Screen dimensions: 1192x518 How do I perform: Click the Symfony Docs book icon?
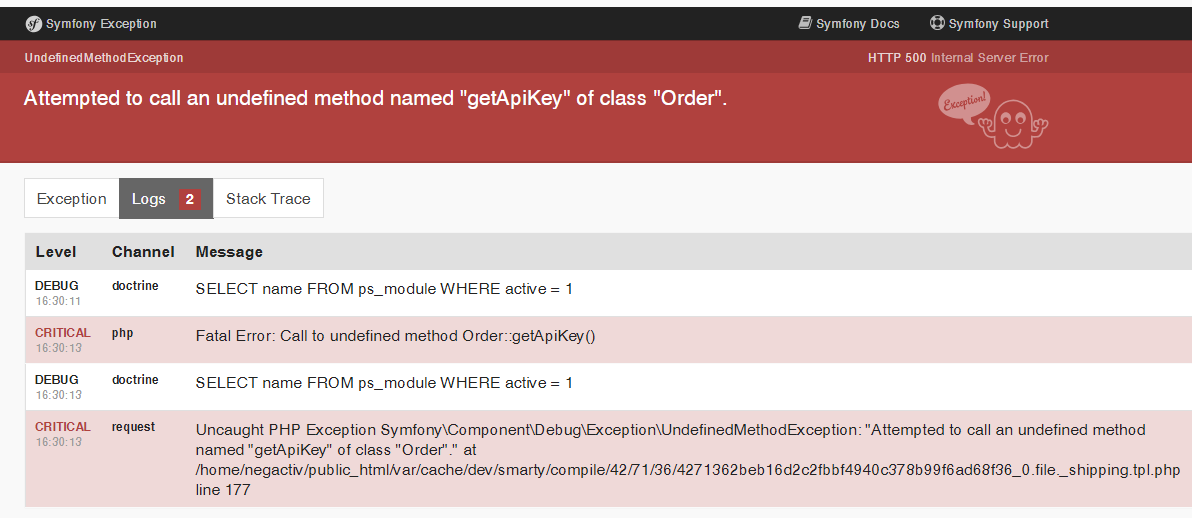click(x=805, y=23)
